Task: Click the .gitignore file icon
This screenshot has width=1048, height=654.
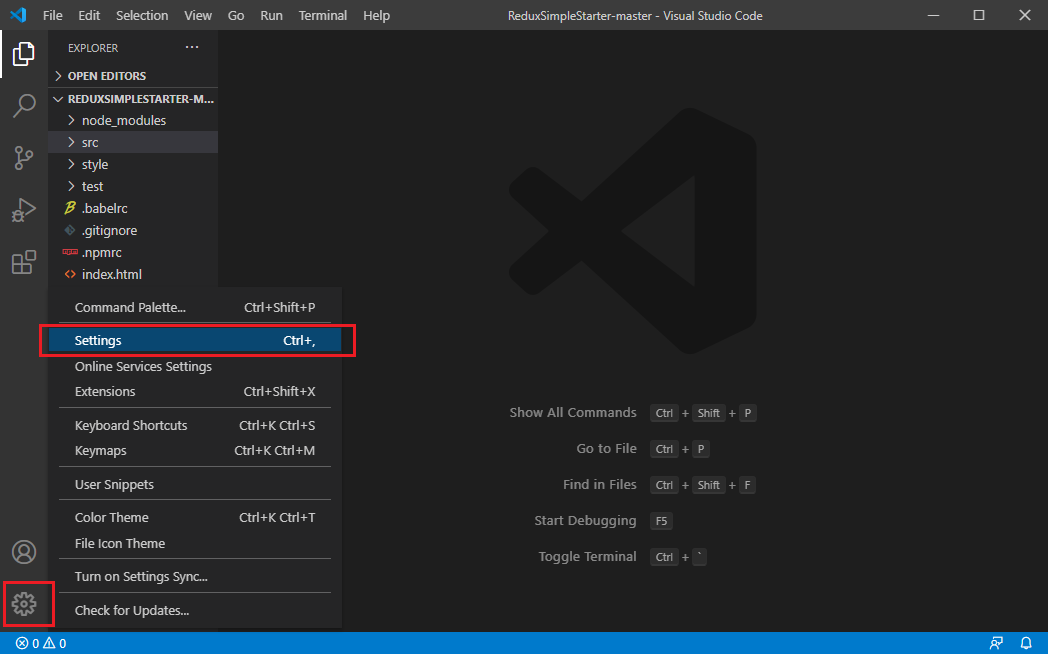Action: (x=70, y=230)
